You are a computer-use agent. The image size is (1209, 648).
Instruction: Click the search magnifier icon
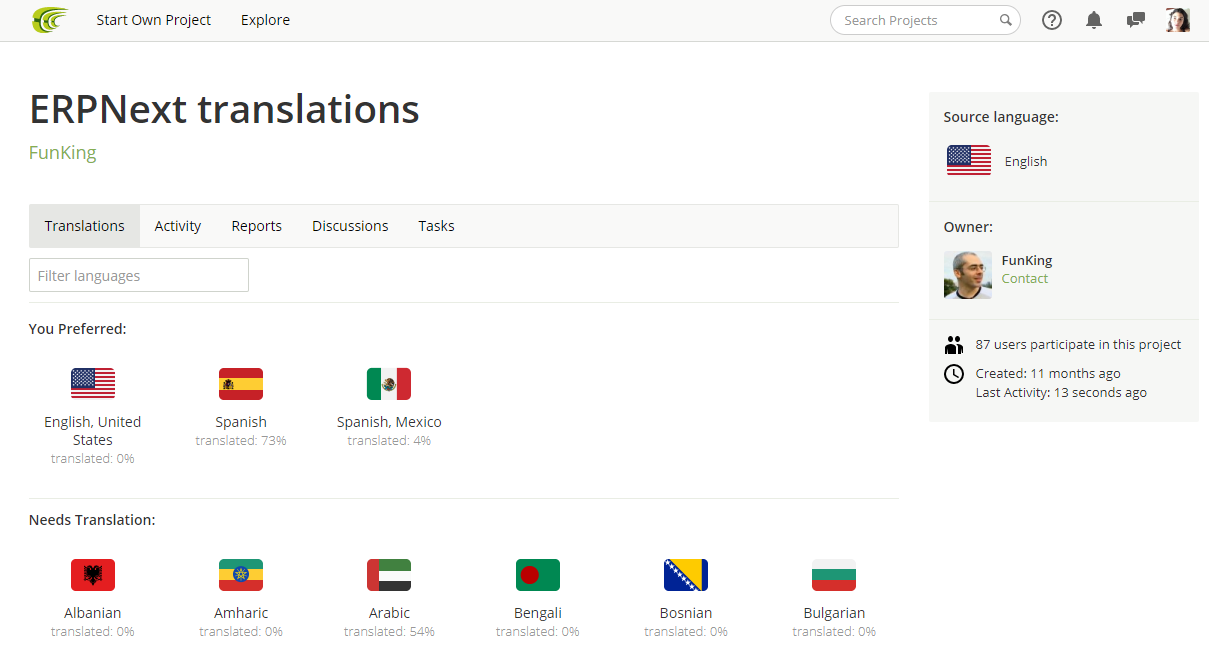(1006, 20)
